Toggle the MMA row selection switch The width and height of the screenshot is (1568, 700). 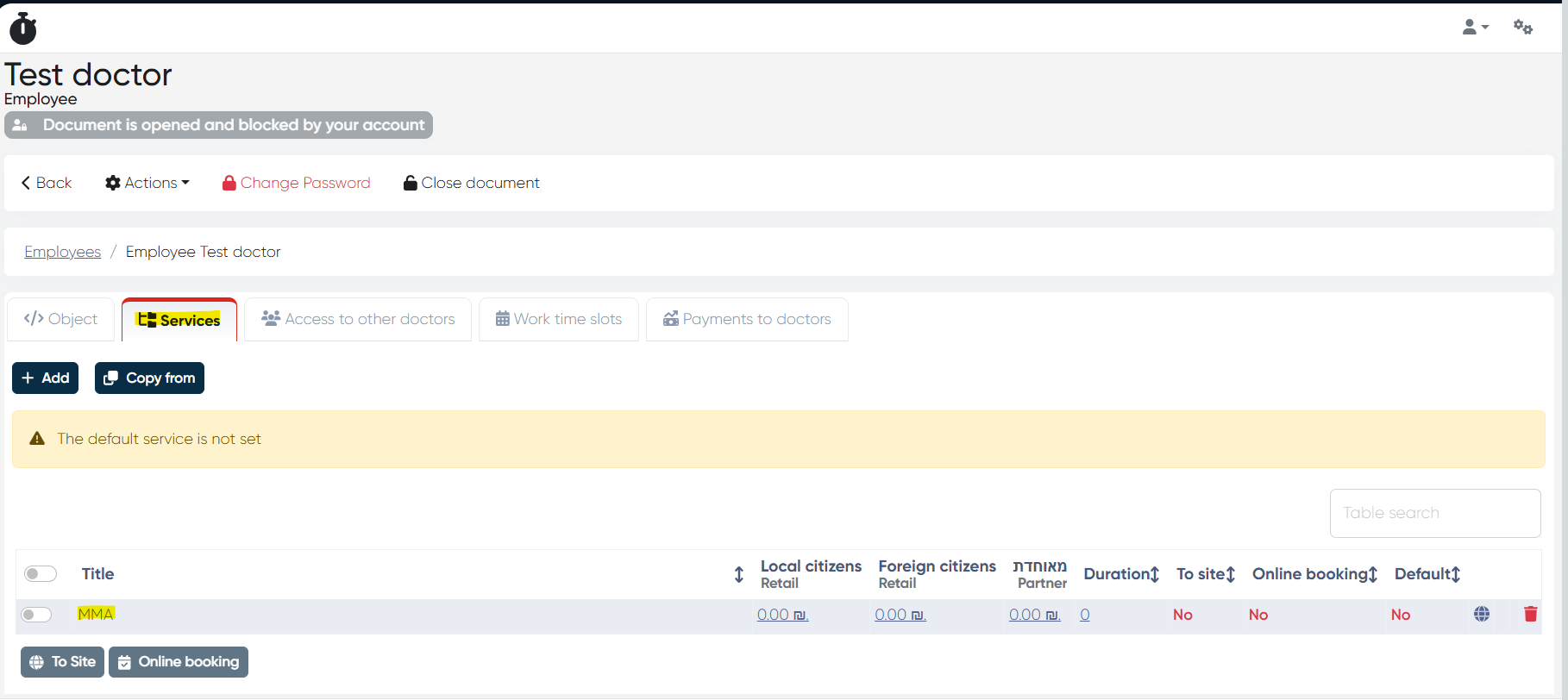point(37,615)
